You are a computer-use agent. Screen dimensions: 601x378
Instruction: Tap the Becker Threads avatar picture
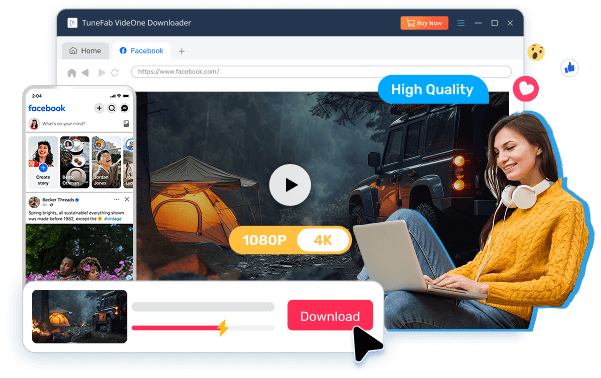[34, 202]
